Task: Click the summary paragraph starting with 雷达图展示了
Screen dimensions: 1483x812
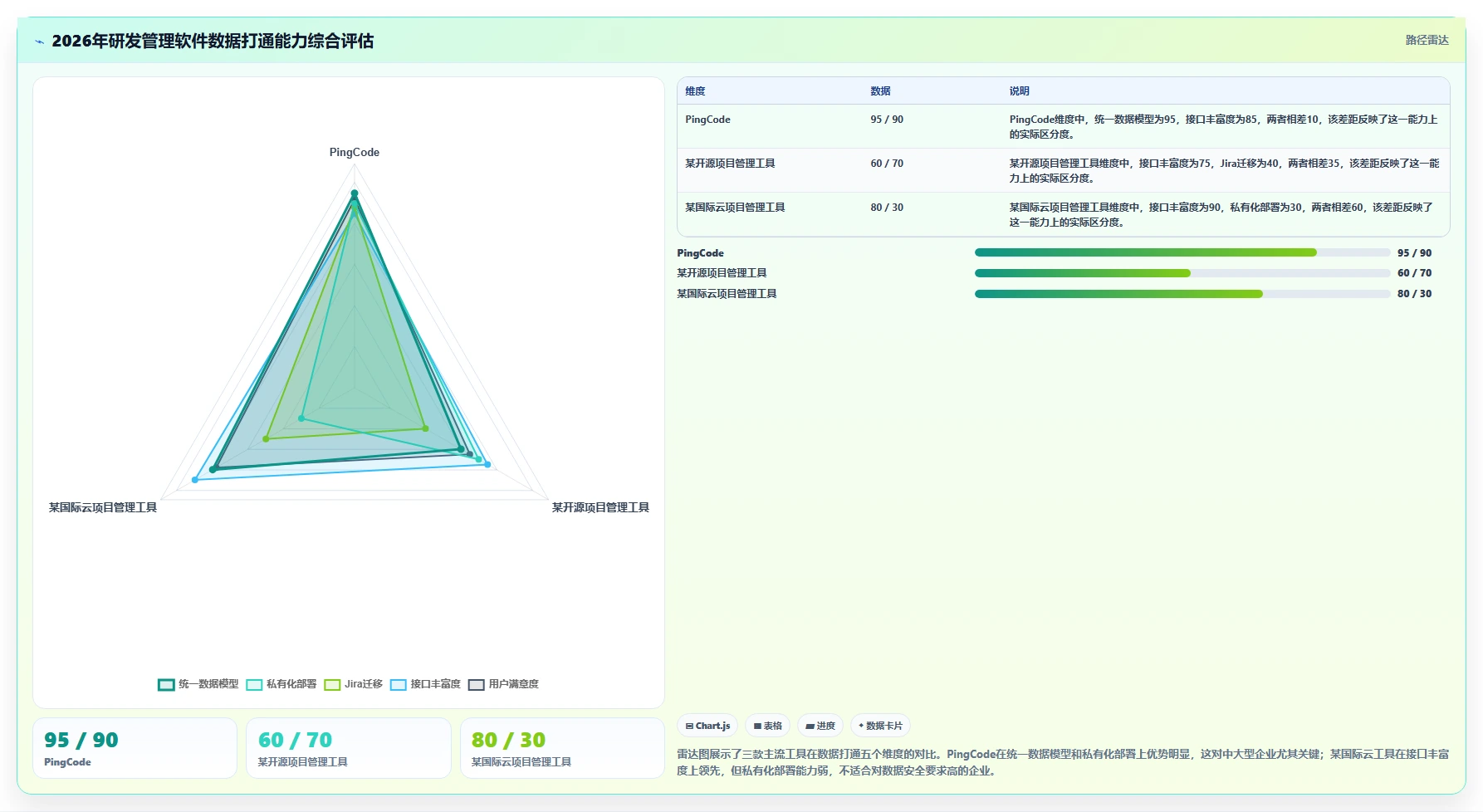Action: click(1063, 762)
